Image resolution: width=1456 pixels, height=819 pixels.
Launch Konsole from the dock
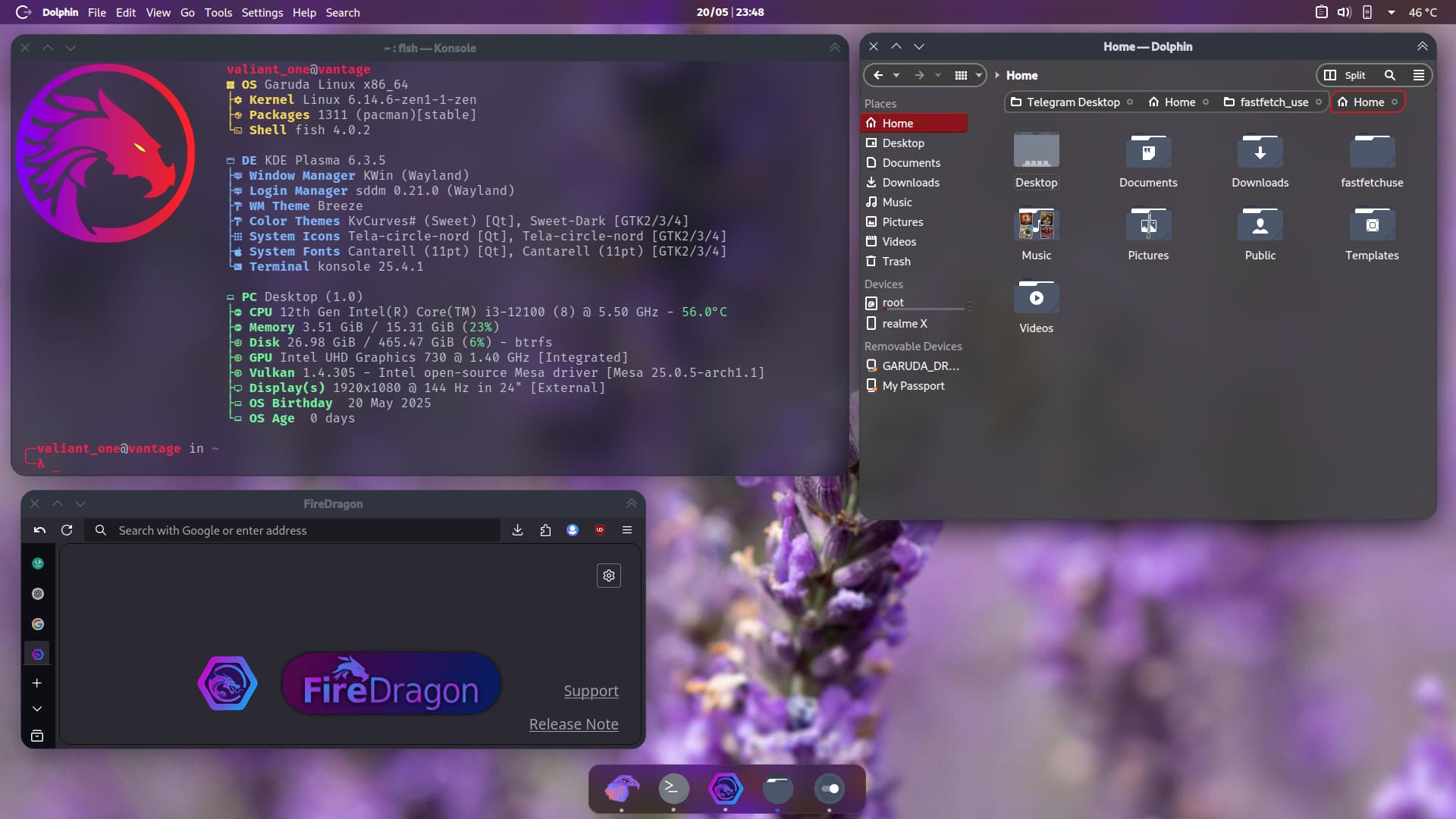pyautogui.click(x=673, y=789)
